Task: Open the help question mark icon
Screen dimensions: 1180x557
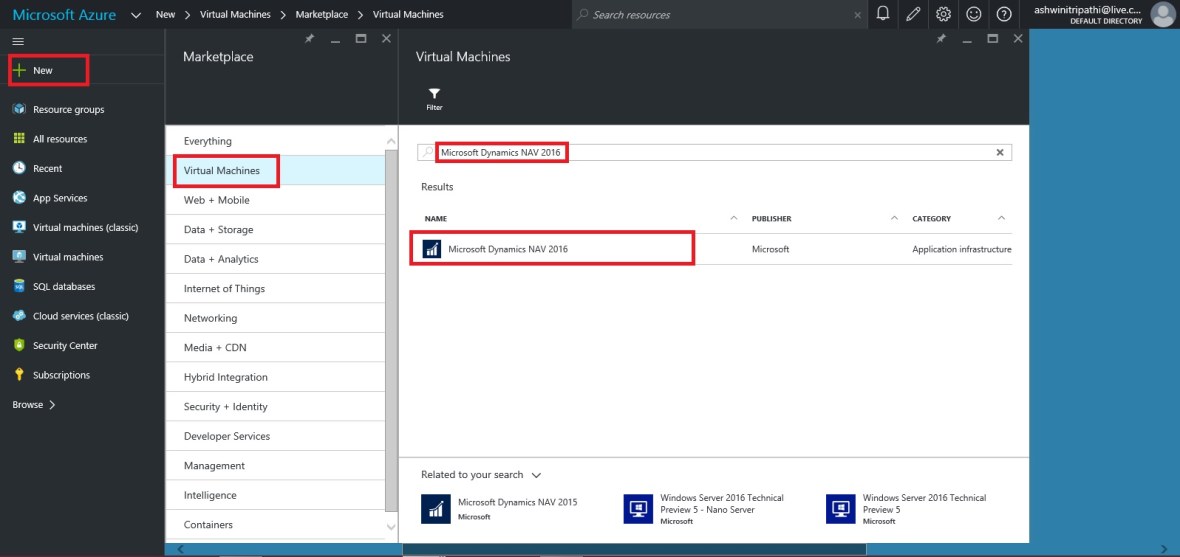Action: [1004, 14]
